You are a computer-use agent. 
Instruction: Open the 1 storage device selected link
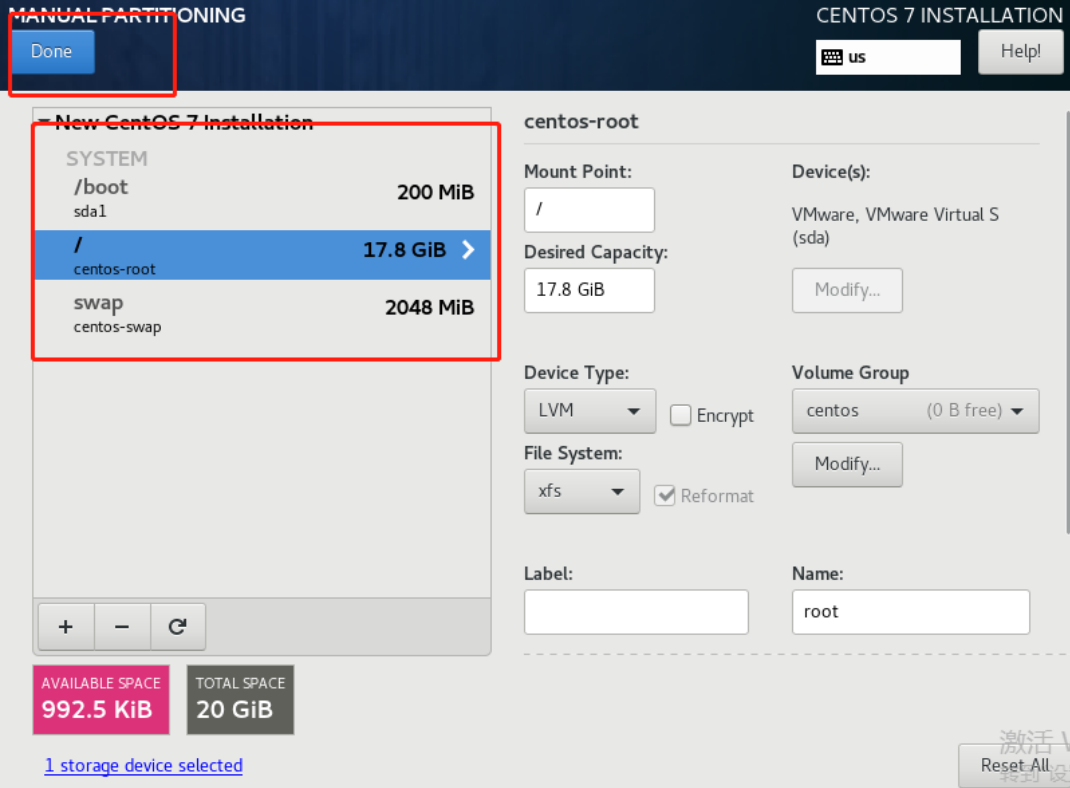pyautogui.click(x=143, y=765)
